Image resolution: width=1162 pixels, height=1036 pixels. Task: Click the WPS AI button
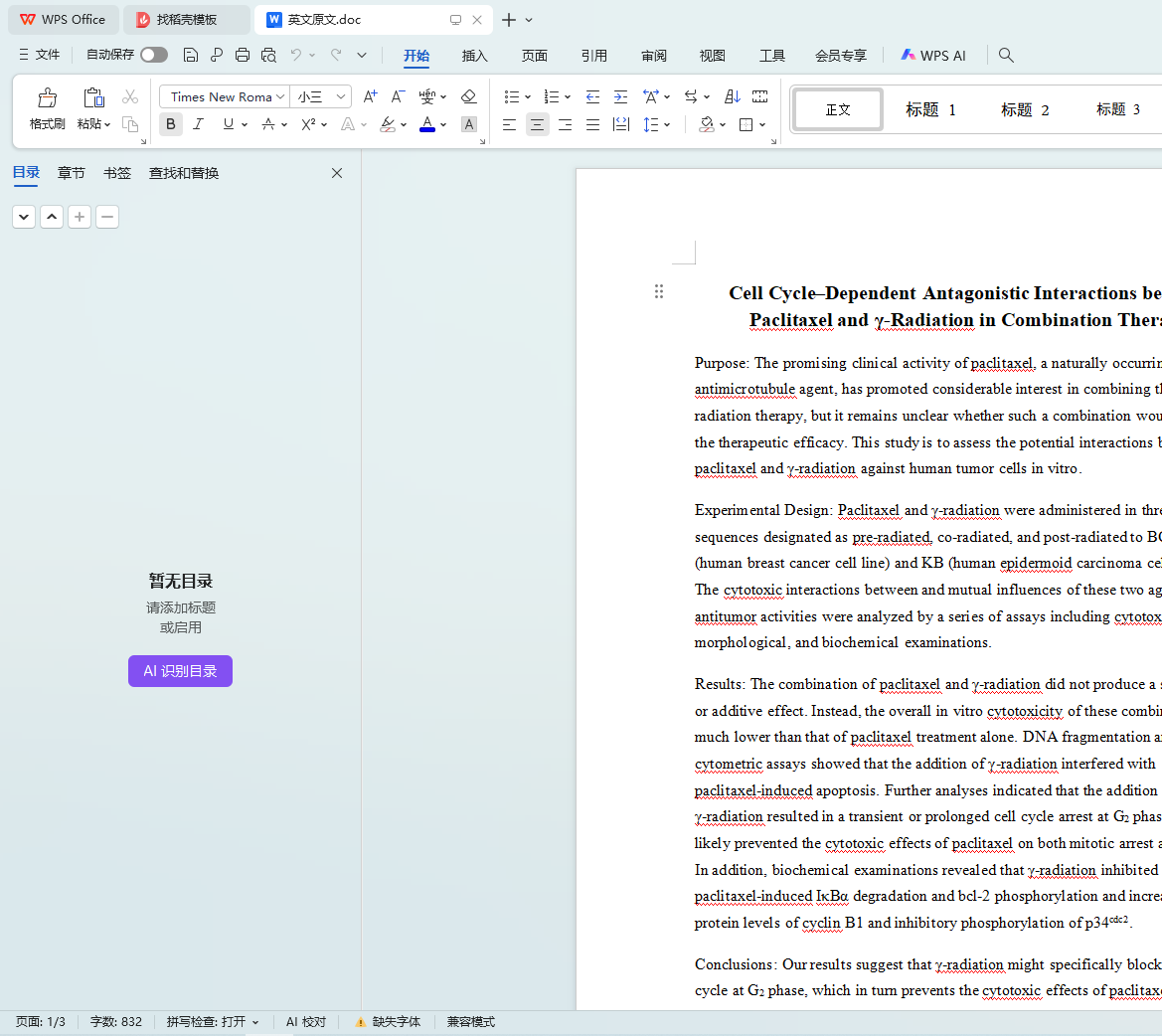pyautogui.click(x=933, y=56)
